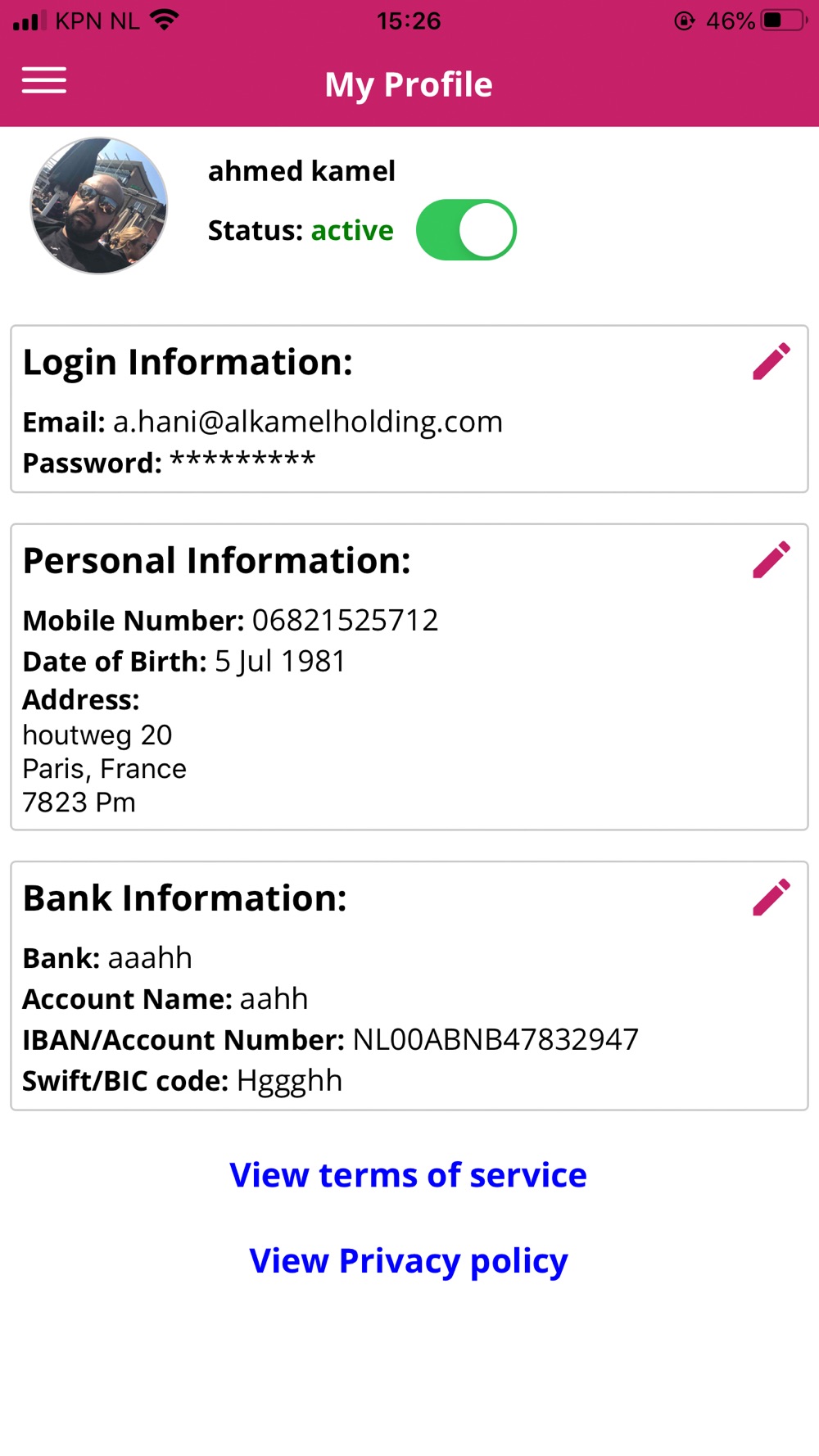Open View Privacy policy link

408,1261
